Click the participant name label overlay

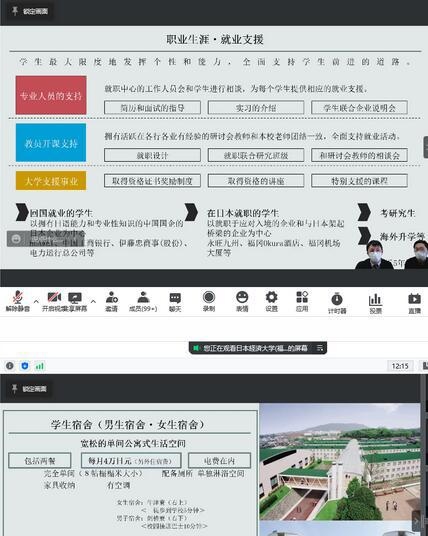tap(45, 239)
